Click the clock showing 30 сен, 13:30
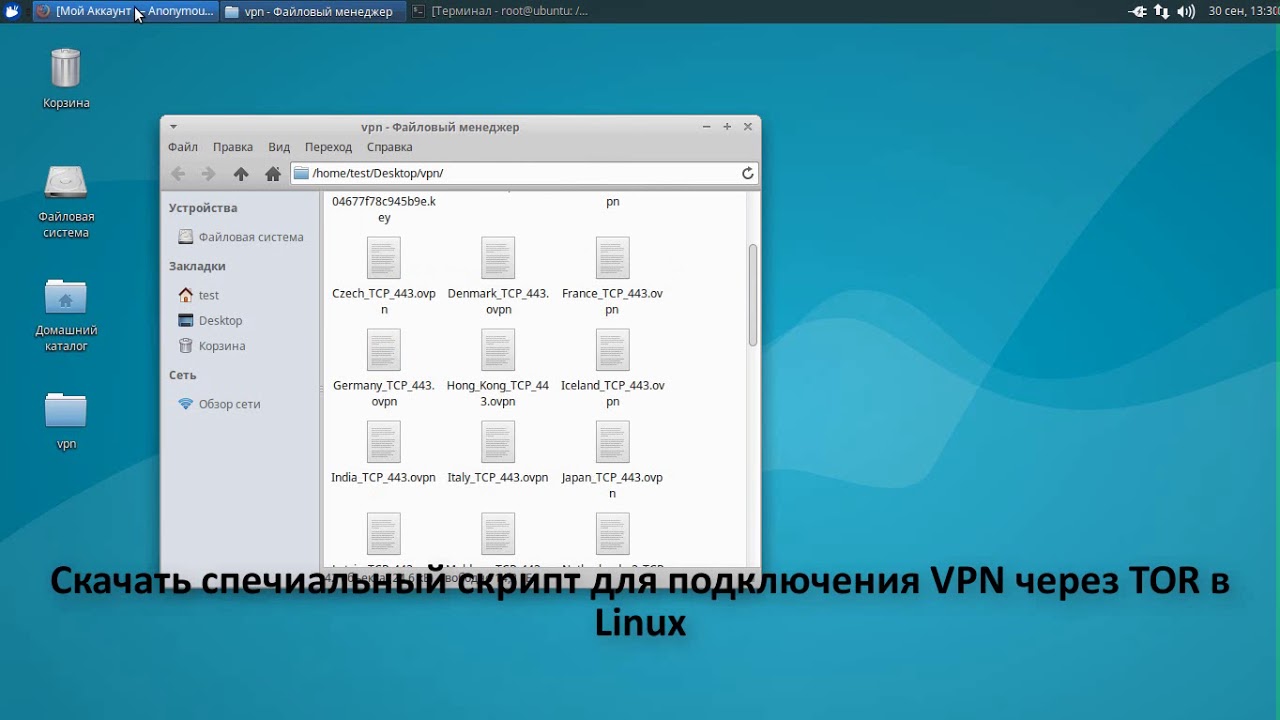 pyautogui.click(x=1243, y=11)
